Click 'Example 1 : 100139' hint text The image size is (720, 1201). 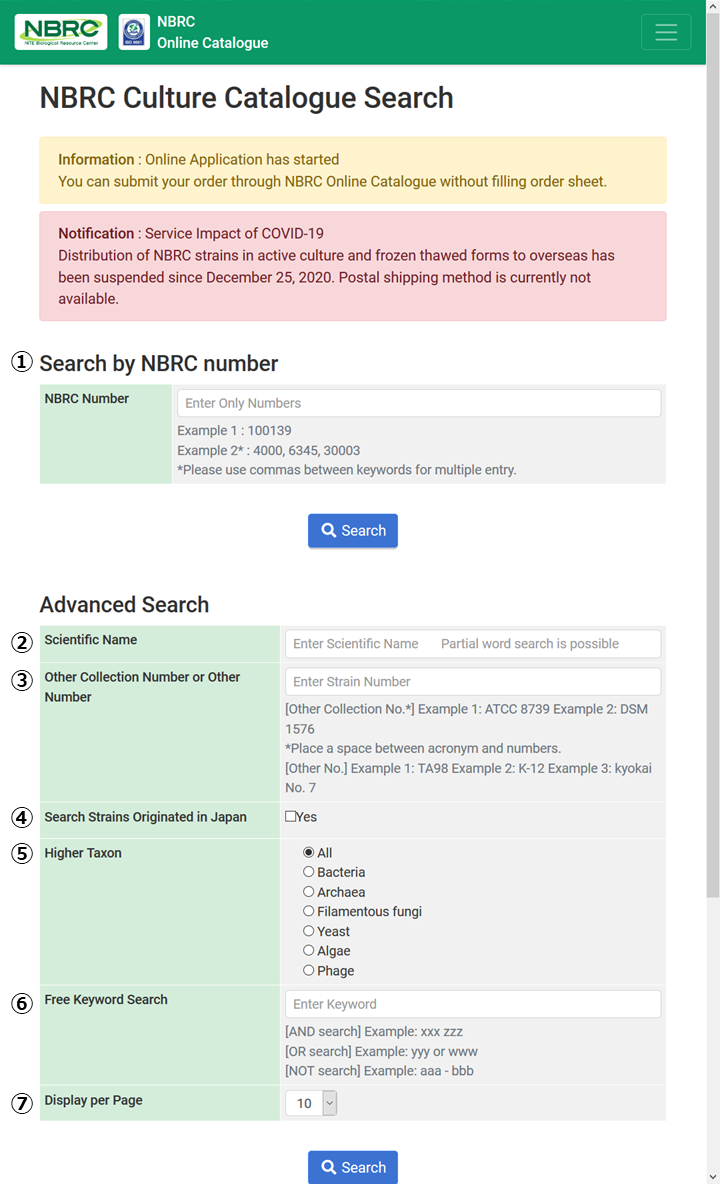(235, 431)
